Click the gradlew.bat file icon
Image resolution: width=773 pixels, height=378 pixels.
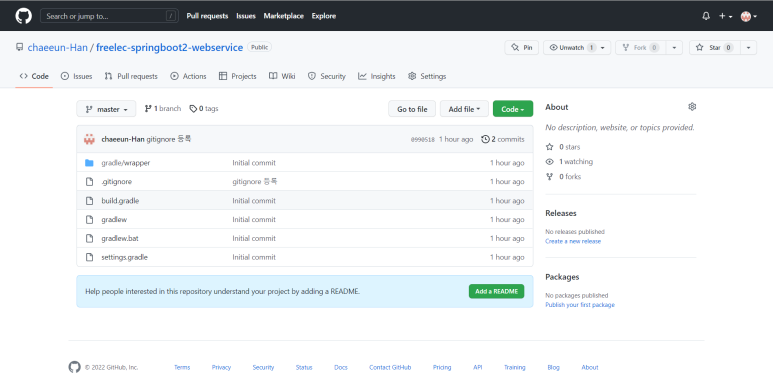tap(89, 238)
